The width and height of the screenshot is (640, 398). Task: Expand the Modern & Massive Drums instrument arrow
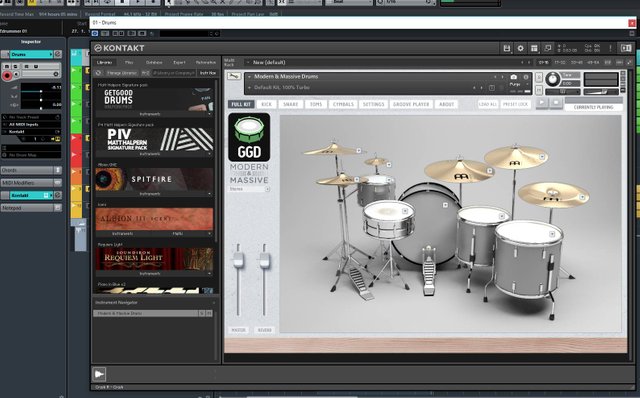point(249,77)
